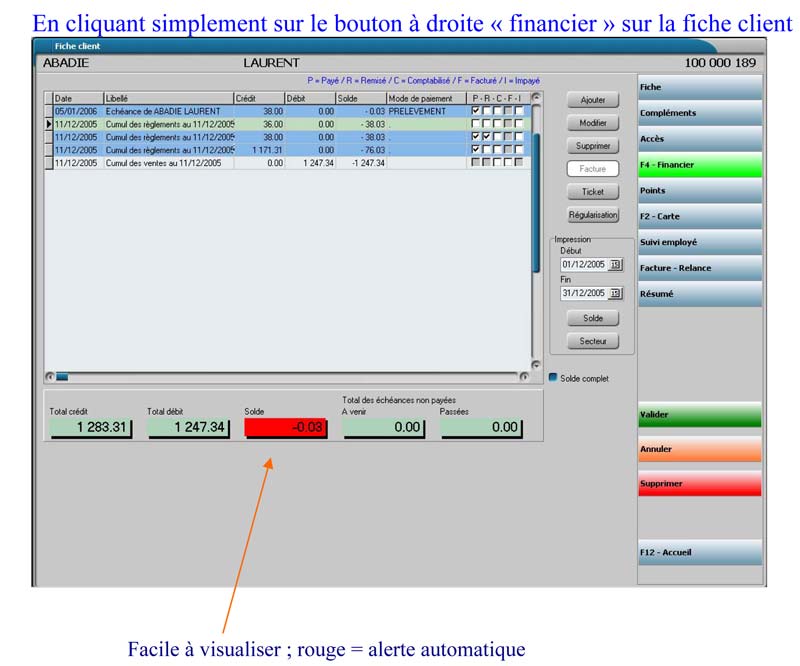Image resolution: width=800 pixels, height=666 pixels.
Task: Click the Facture button
Action: (593, 169)
